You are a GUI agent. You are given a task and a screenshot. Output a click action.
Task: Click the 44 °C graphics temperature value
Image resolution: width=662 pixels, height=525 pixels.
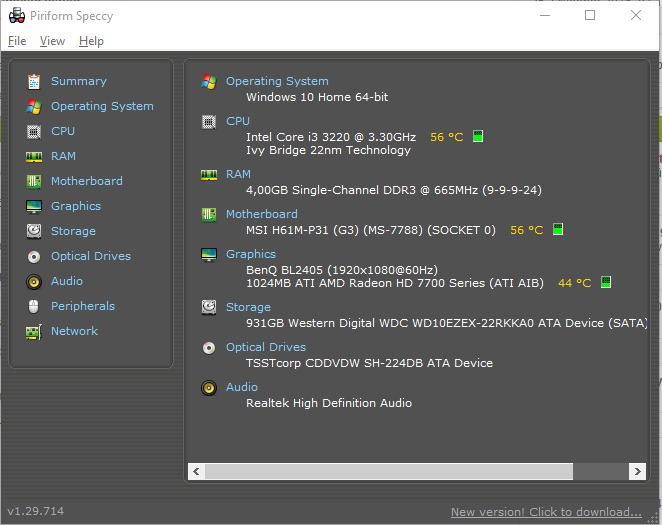[x=575, y=283]
